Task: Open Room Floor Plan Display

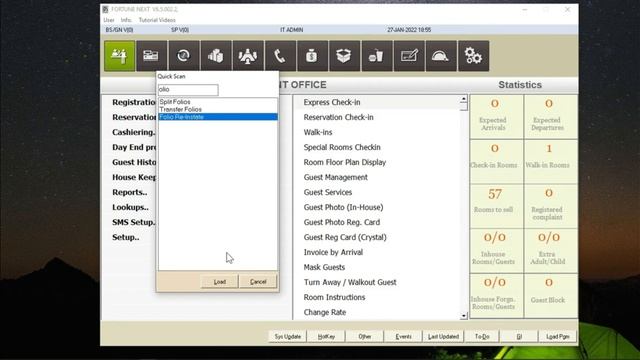Action: click(345, 162)
